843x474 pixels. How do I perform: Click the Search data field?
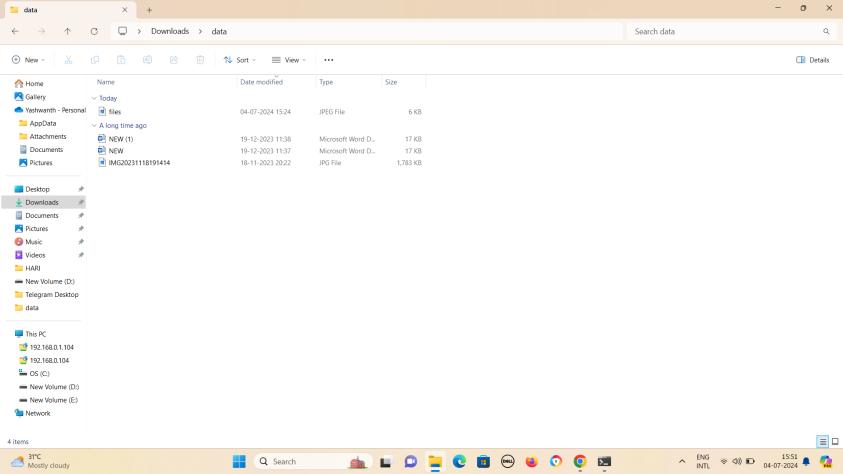(x=731, y=31)
